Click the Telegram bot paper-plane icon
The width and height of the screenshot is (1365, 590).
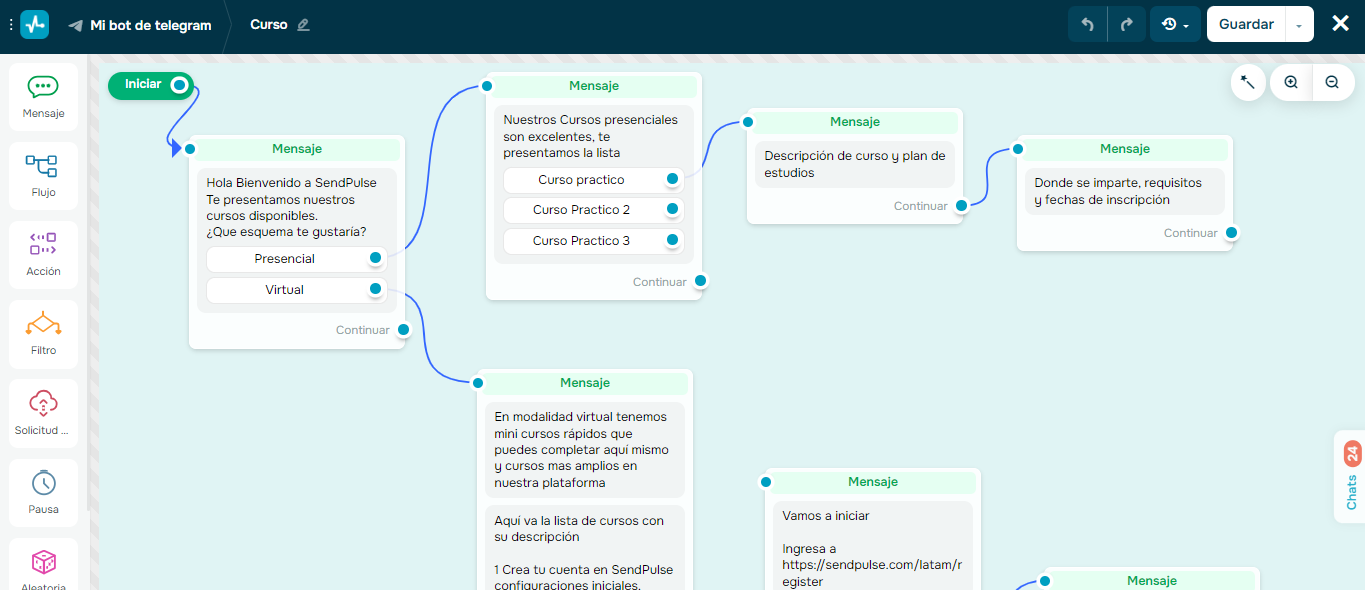point(76,25)
